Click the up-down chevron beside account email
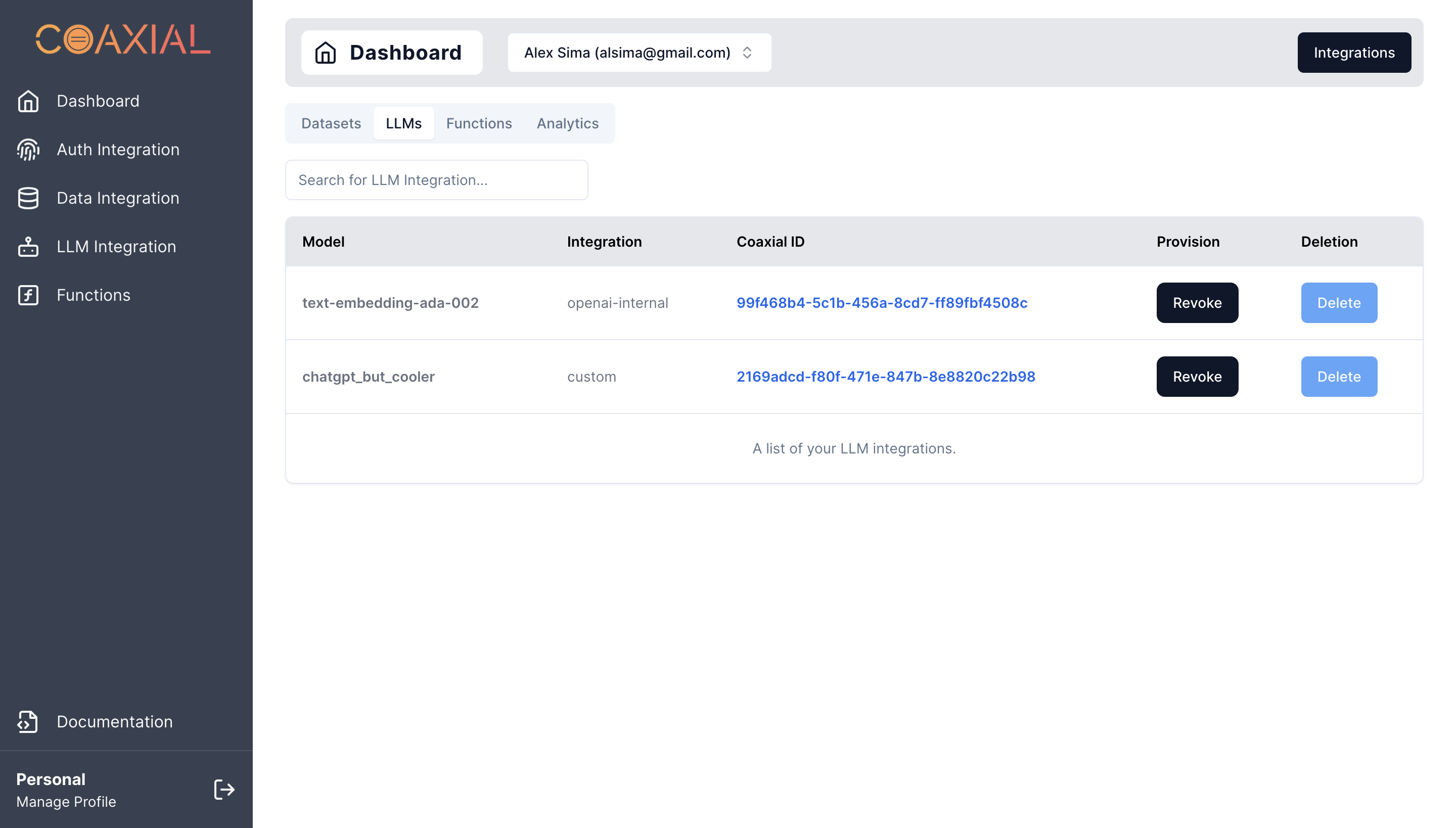The image size is (1456, 828). [747, 53]
